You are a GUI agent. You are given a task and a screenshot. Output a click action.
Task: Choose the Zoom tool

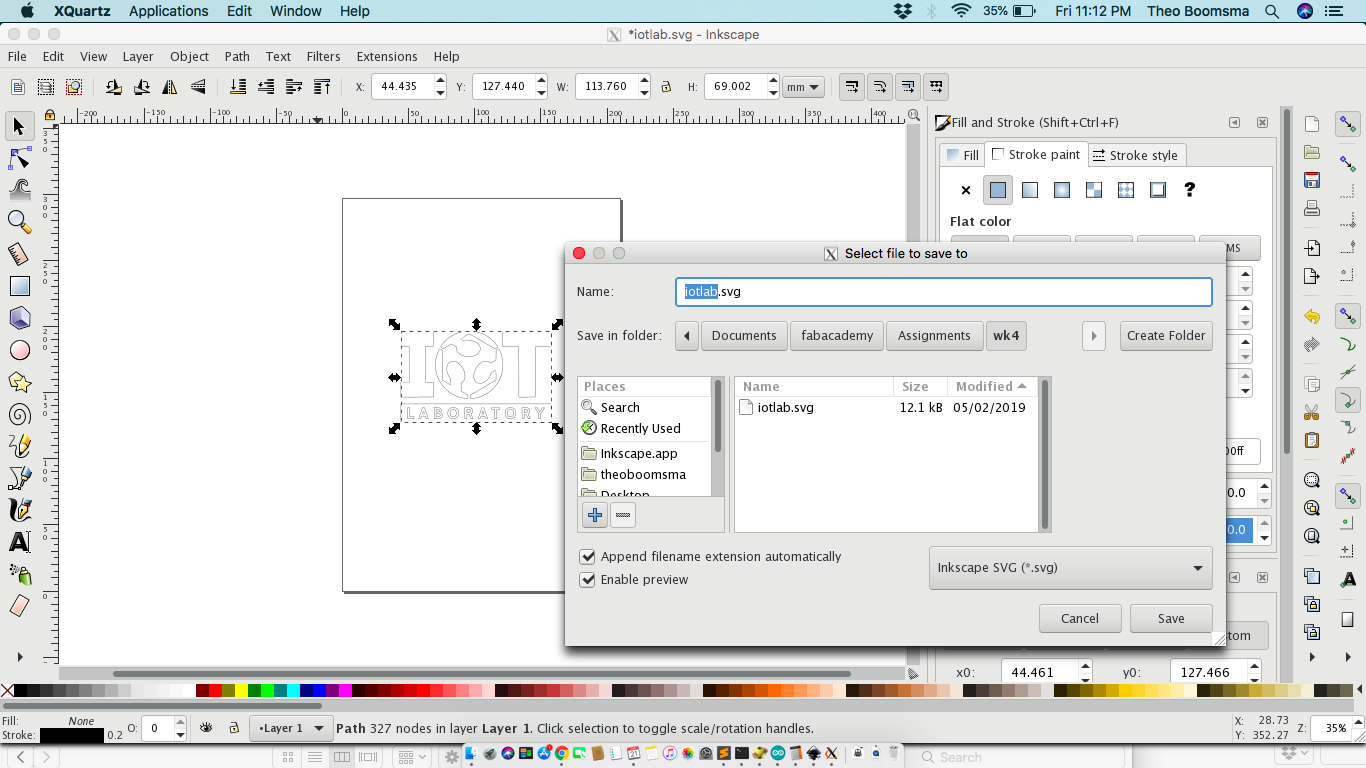(20, 223)
